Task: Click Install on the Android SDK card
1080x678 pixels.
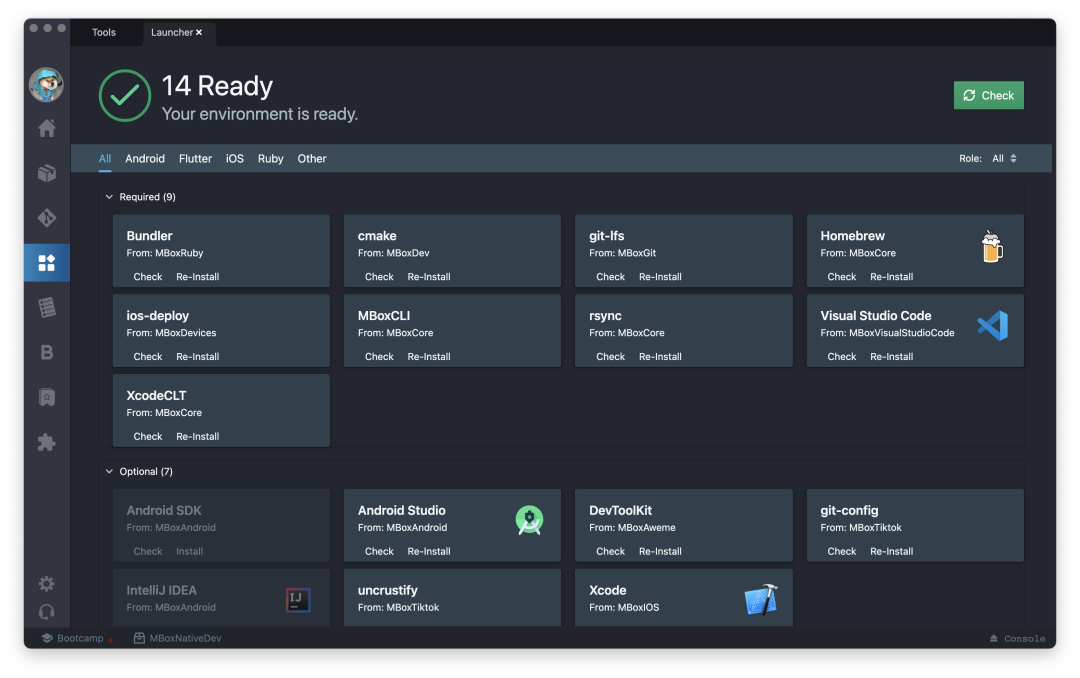Action: pos(189,551)
